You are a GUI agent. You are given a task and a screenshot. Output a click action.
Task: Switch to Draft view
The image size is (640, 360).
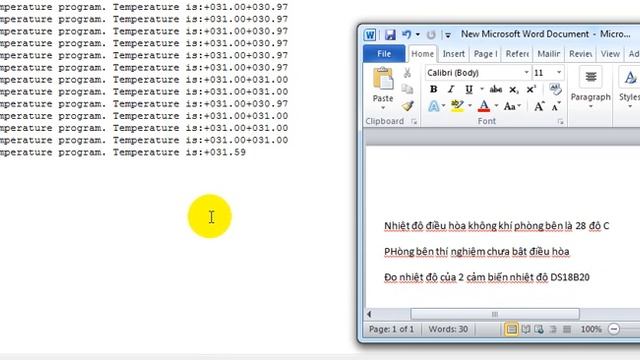pyautogui.click(x=567, y=329)
